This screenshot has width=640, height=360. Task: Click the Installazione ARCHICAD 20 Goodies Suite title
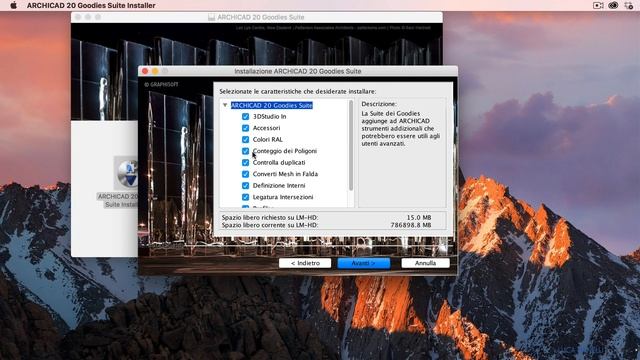pyautogui.click(x=298, y=71)
